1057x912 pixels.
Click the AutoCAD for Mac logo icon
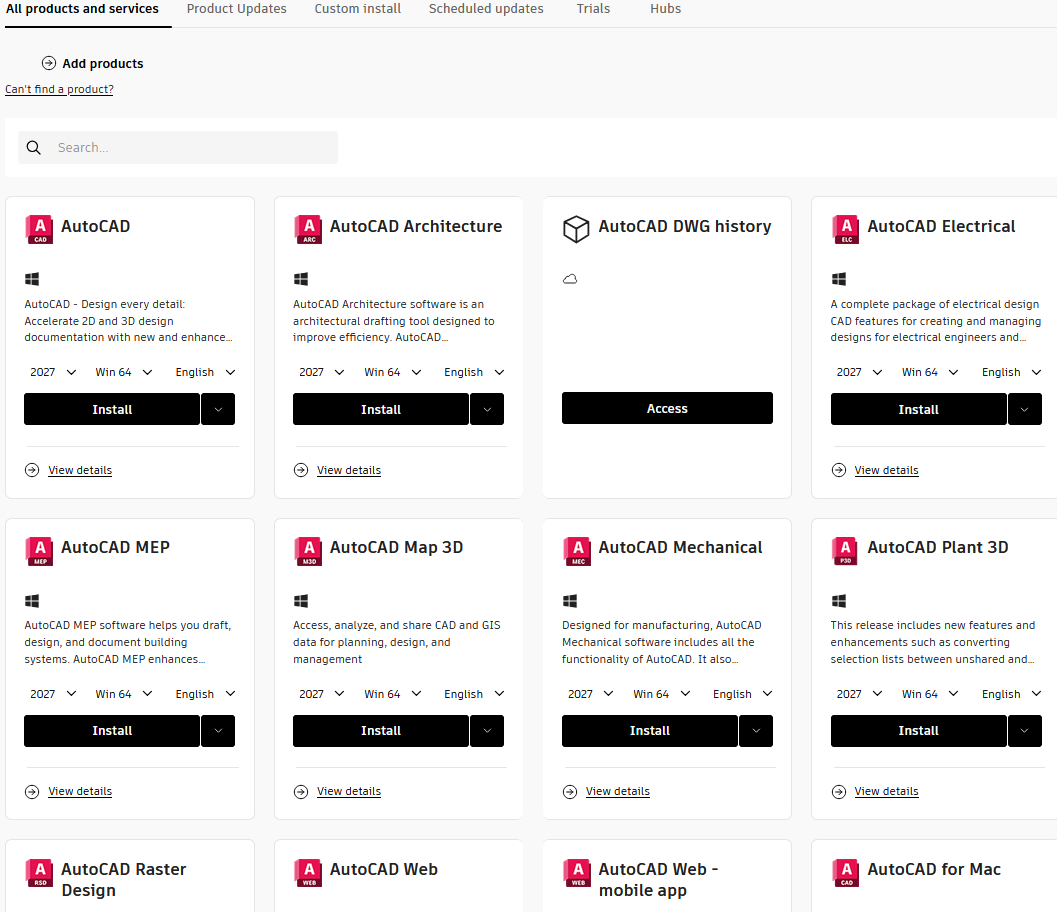(x=845, y=873)
